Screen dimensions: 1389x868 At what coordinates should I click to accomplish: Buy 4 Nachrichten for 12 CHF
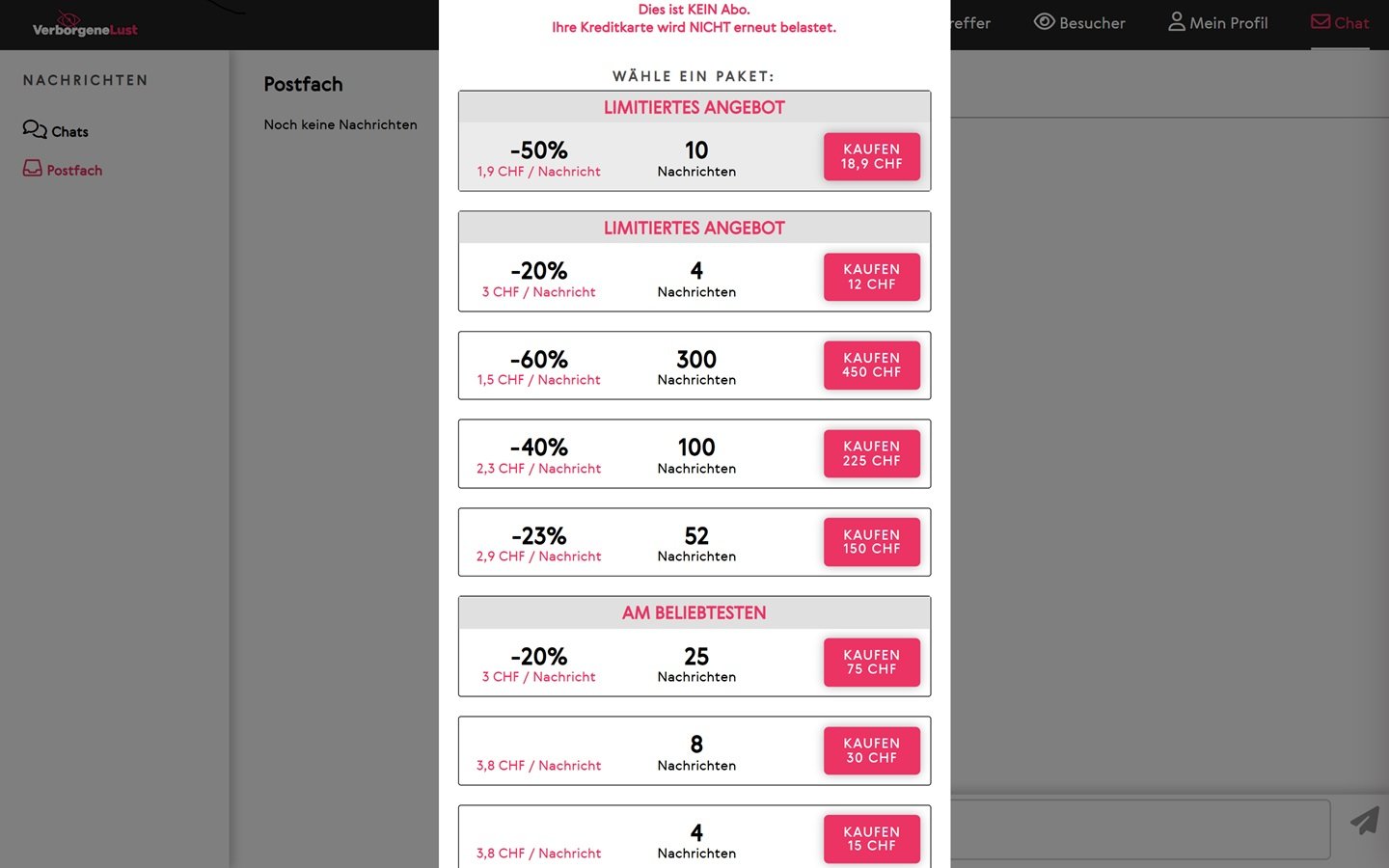point(871,277)
